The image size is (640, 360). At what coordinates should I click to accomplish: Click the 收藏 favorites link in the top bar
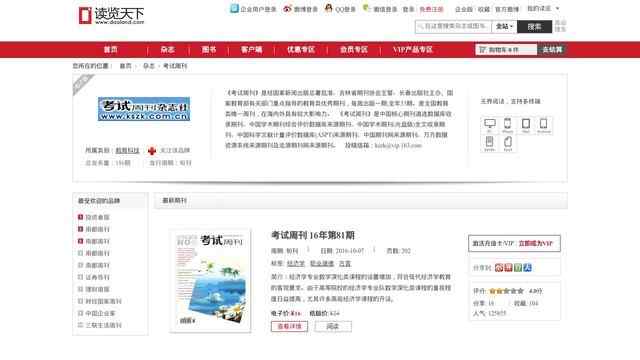click(x=484, y=9)
